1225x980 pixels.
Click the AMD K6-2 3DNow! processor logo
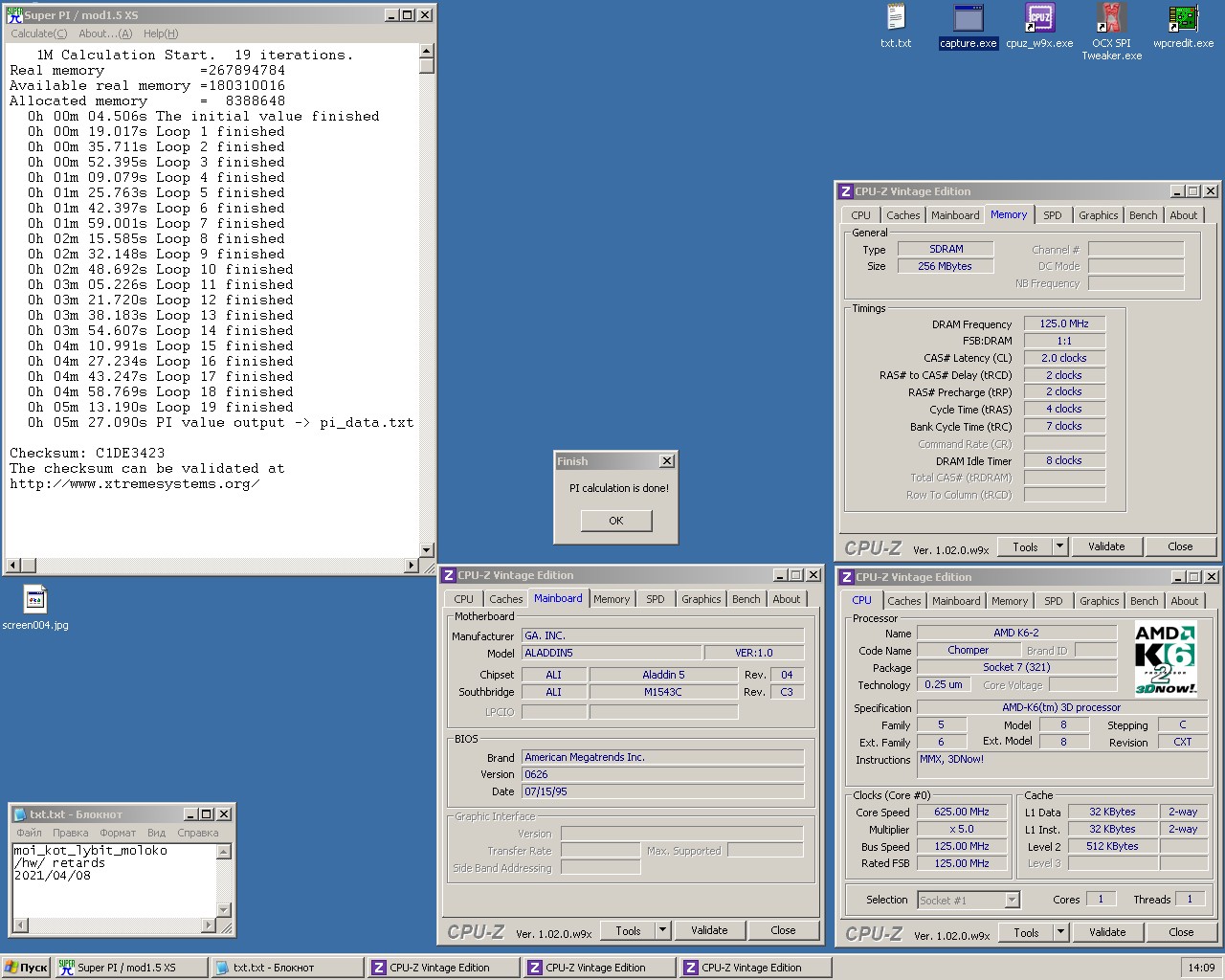tap(1165, 658)
